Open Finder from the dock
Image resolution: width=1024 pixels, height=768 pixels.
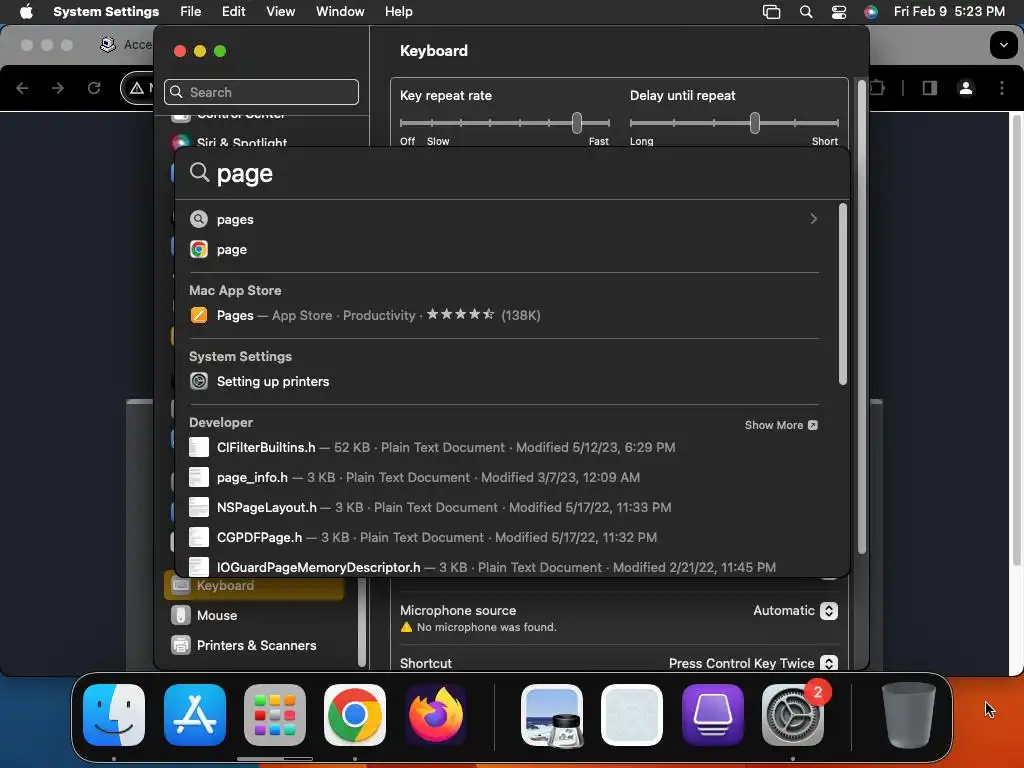pos(114,715)
